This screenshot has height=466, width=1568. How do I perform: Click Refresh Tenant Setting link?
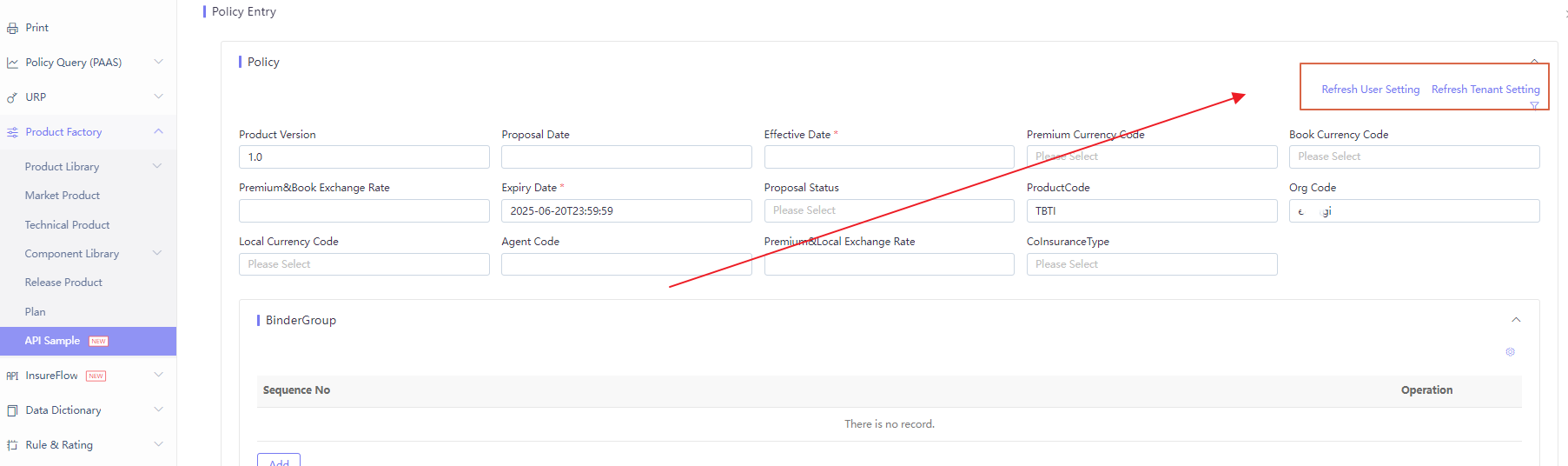pyautogui.click(x=1485, y=90)
